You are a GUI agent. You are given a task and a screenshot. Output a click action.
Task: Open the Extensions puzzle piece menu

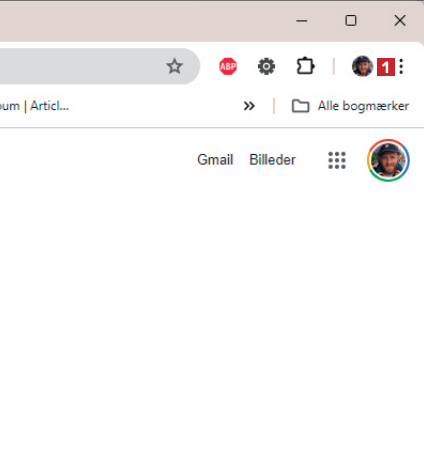[x=305, y=66]
